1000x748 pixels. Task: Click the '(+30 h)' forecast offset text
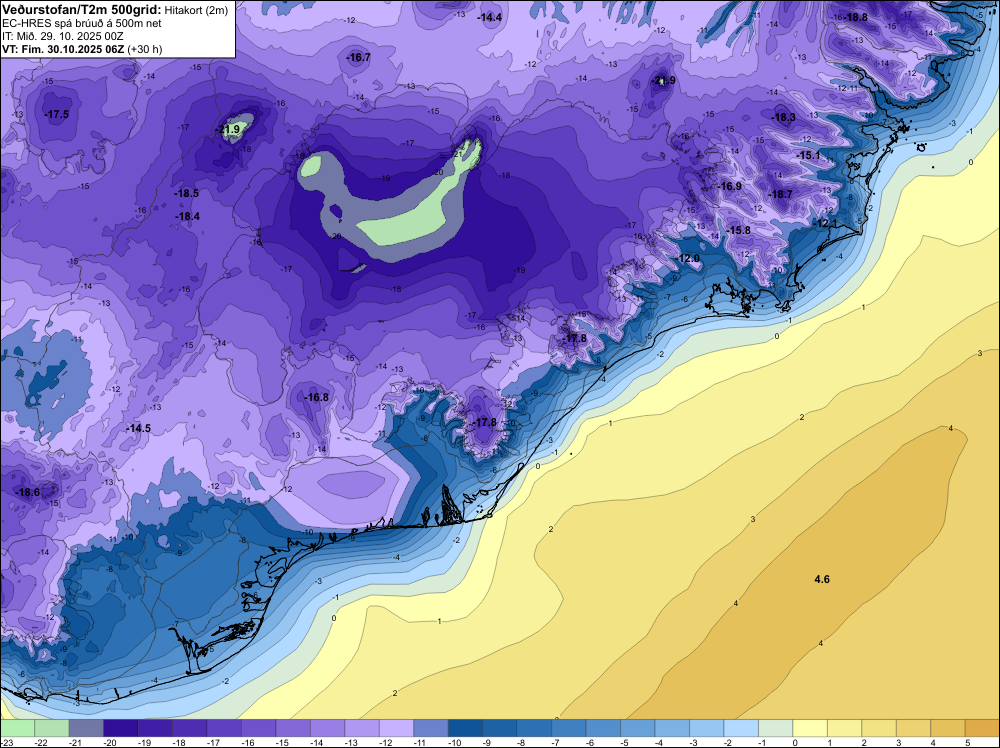pos(145,49)
